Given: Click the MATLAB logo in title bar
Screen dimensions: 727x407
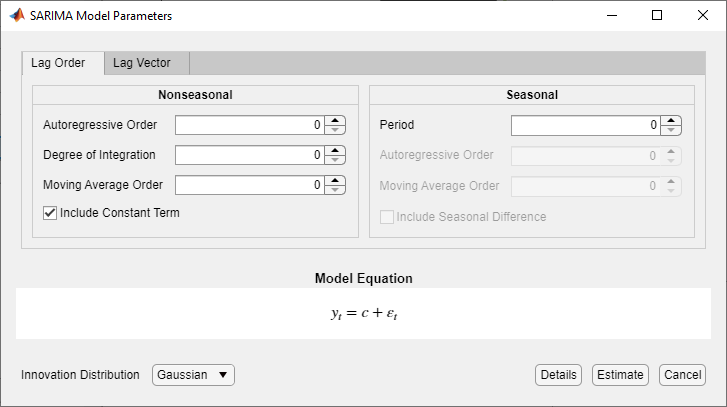Looking at the screenshot, I should (17, 16).
